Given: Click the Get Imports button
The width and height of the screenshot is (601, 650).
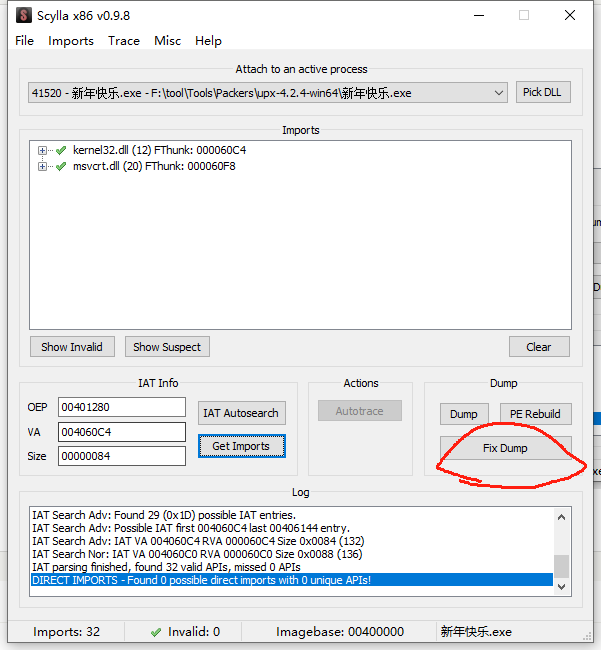Looking at the screenshot, I should coord(242,446).
